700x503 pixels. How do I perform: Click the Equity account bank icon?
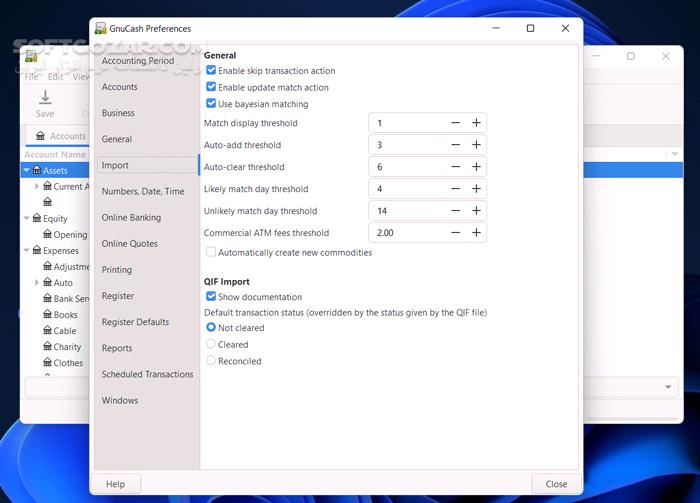click(x=37, y=219)
